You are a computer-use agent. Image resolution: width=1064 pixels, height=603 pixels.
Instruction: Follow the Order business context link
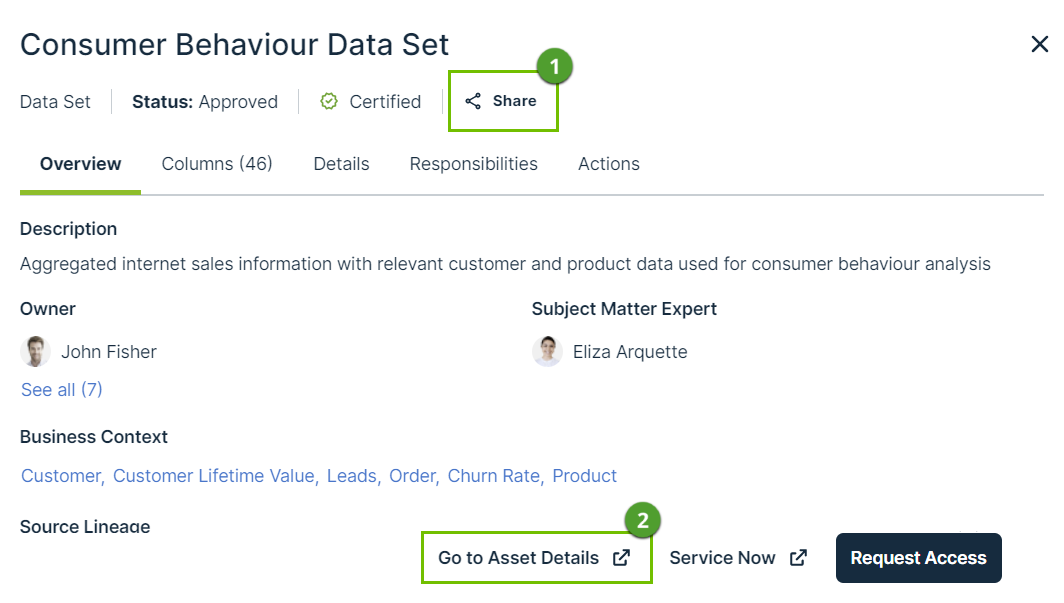coord(411,476)
